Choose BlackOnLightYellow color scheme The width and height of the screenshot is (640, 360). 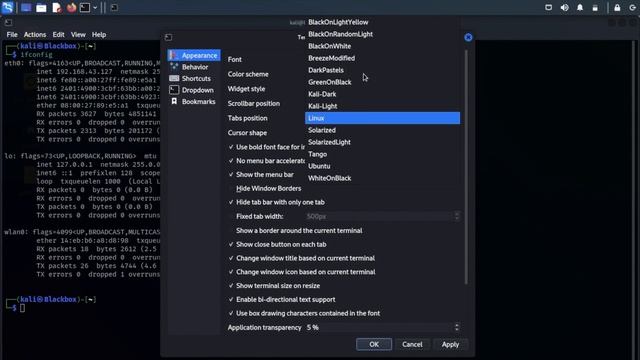[x=382, y=22]
